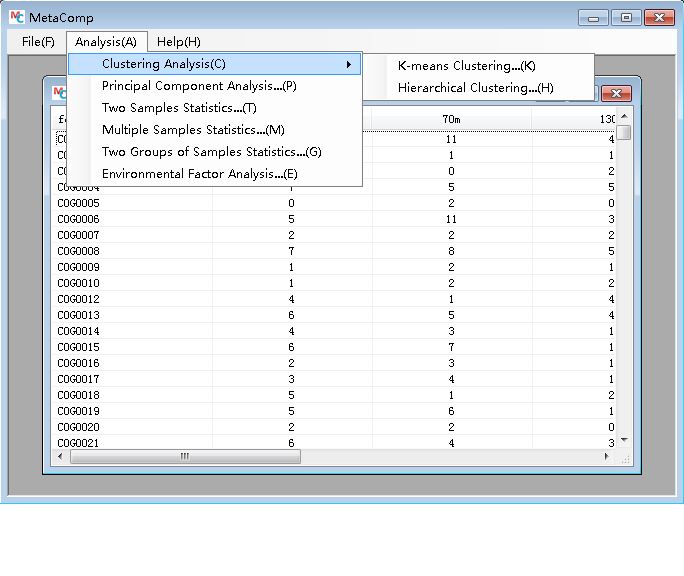Click the horizontal scrollbar left arrow
Image resolution: width=684 pixels, height=576 pixels.
click(x=61, y=456)
